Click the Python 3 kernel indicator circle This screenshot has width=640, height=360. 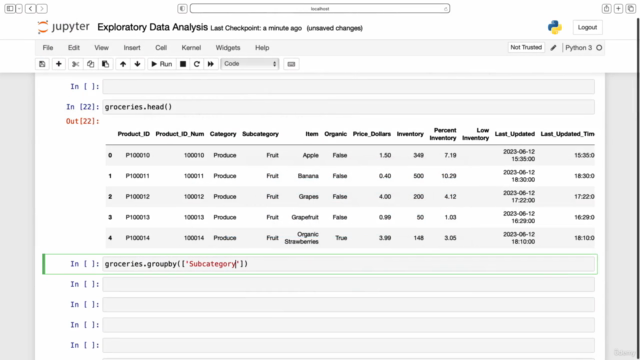tap(599, 48)
